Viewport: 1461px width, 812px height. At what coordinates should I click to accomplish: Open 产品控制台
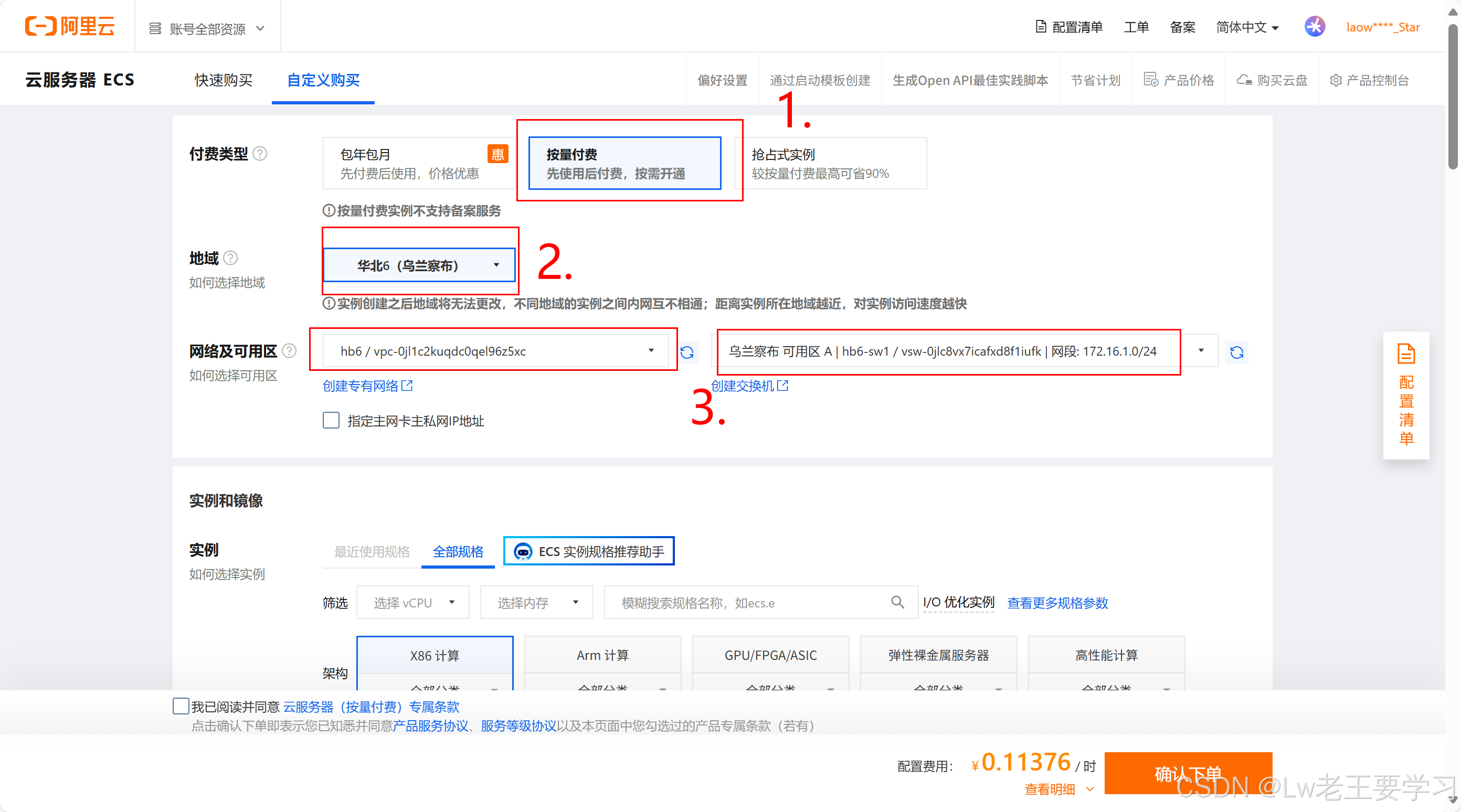click(x=1369, y=80)
